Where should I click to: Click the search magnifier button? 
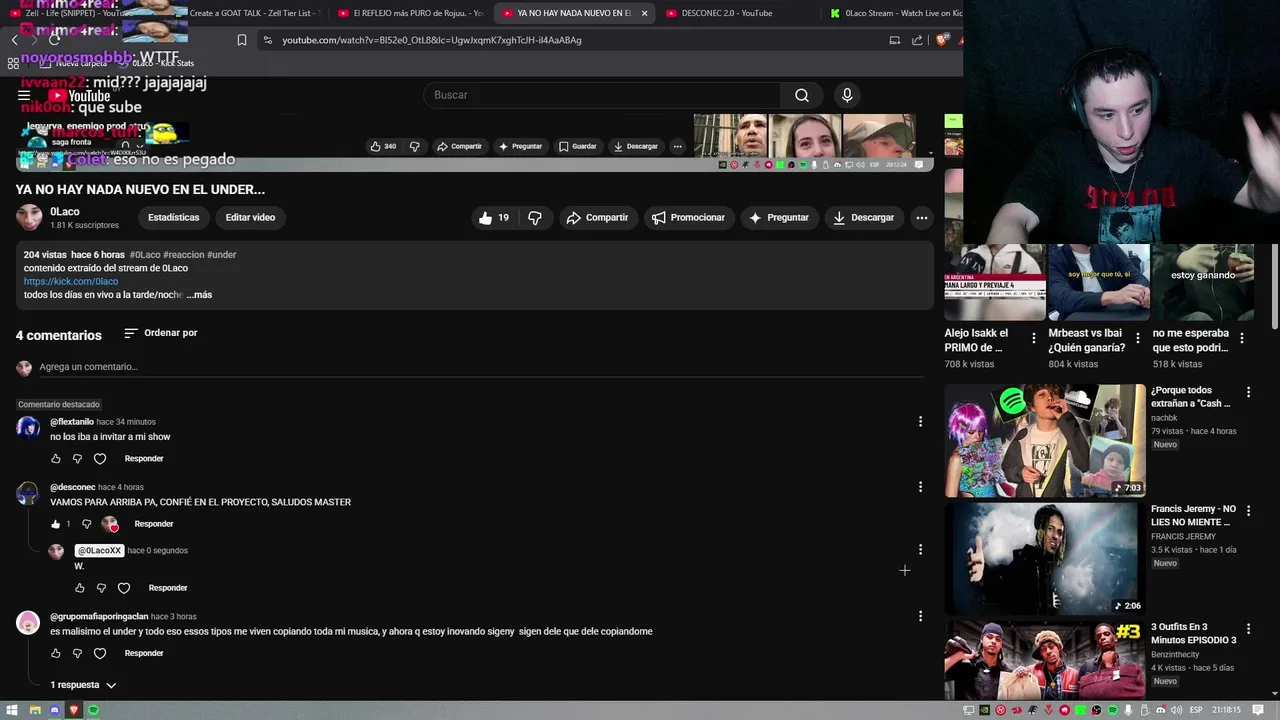tap(802, 95)
